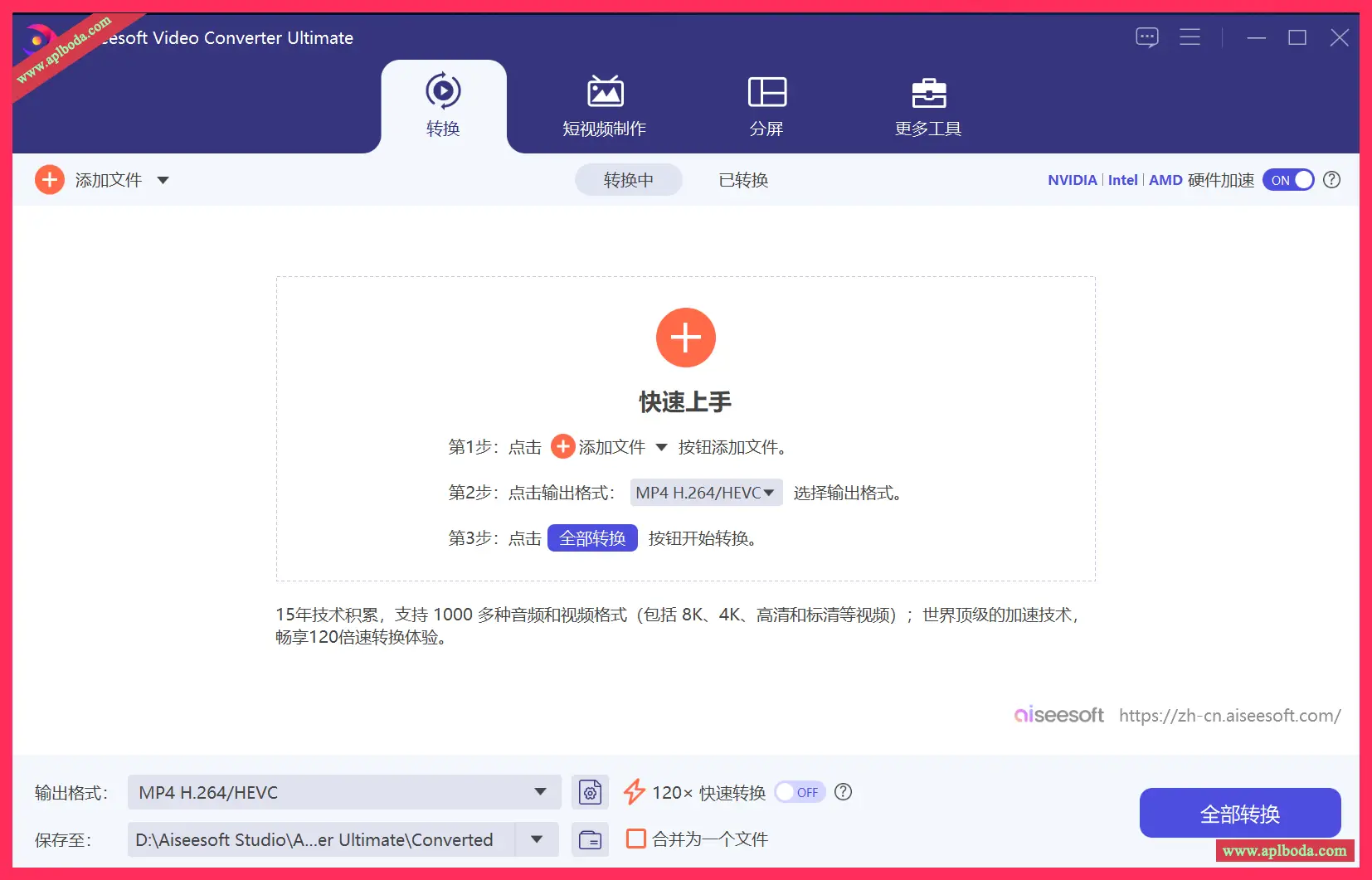The height and width of the screenshot is (880, 1372).
Task: Click the NVIDIA acceleration label
Action: tap(1072, 180)
